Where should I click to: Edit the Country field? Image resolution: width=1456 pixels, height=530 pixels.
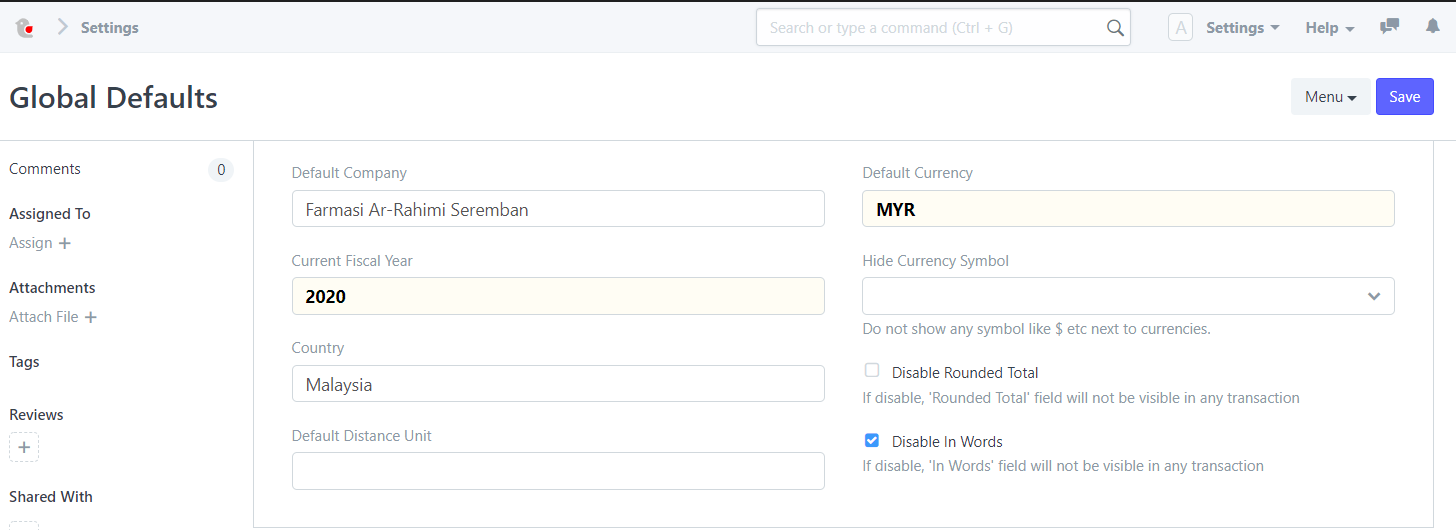tap(558, 384)
